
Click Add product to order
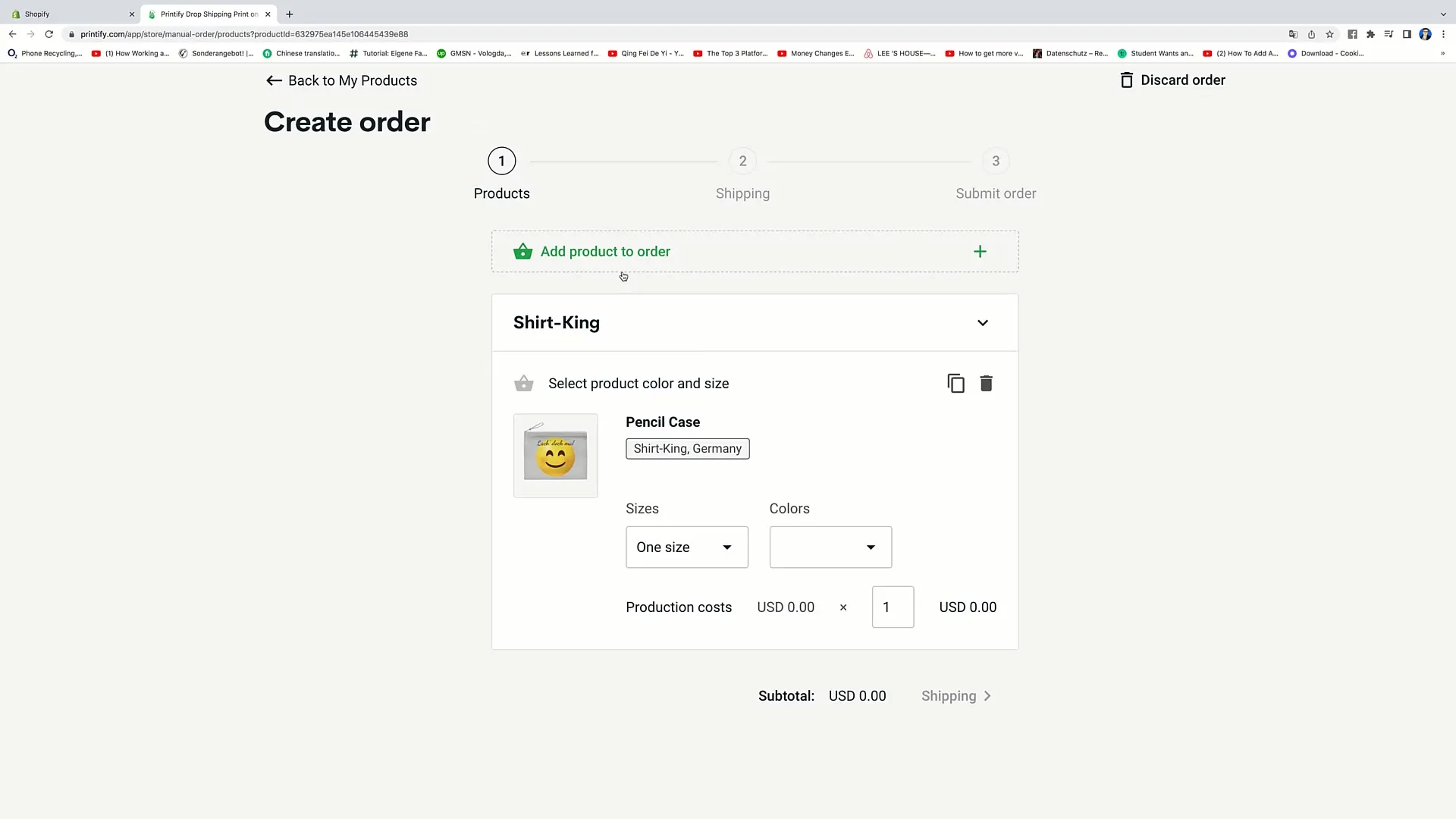pyautogui.click(x=755, y=252)
